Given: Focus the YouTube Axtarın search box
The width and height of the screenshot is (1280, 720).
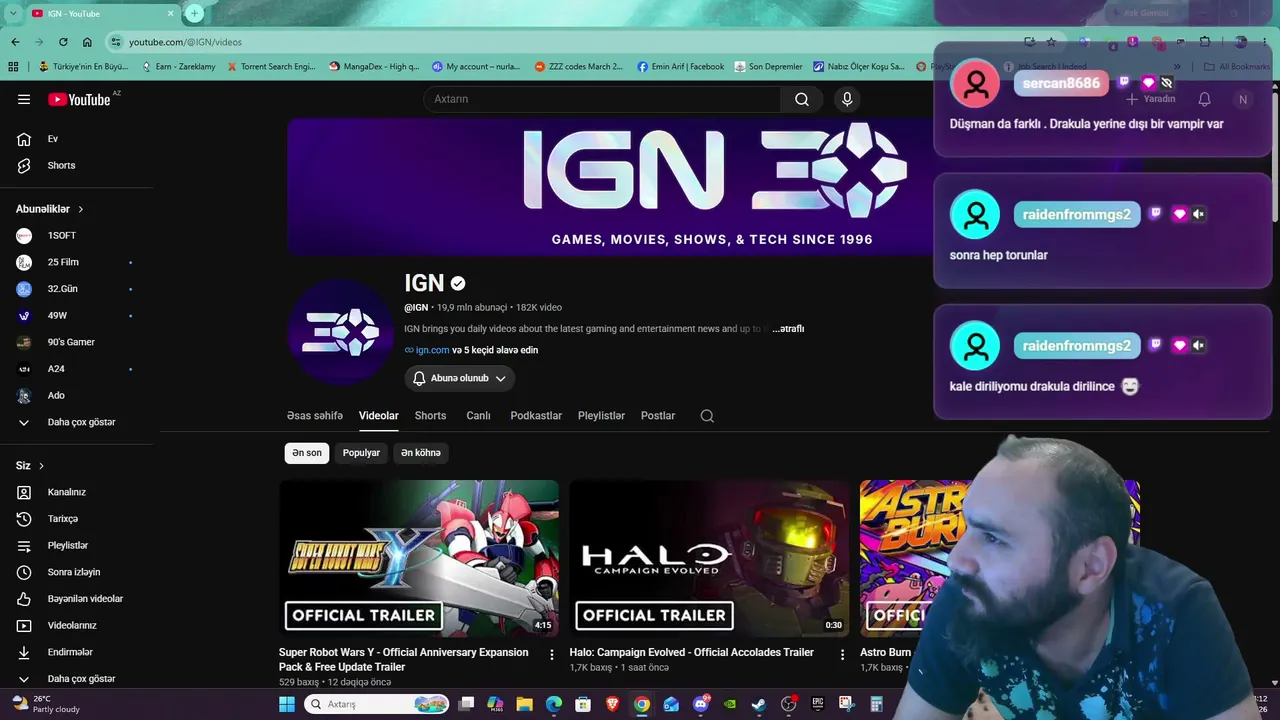Looking at the screenshot, I should (x=602, y=99).
